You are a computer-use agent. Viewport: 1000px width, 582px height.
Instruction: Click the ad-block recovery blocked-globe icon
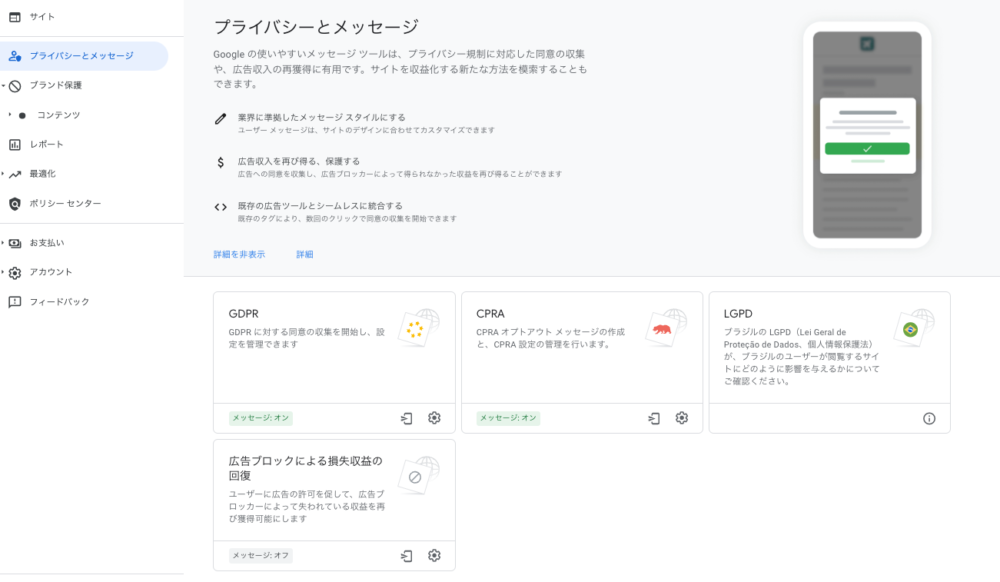pyautogui.click(x=418, y=476)
